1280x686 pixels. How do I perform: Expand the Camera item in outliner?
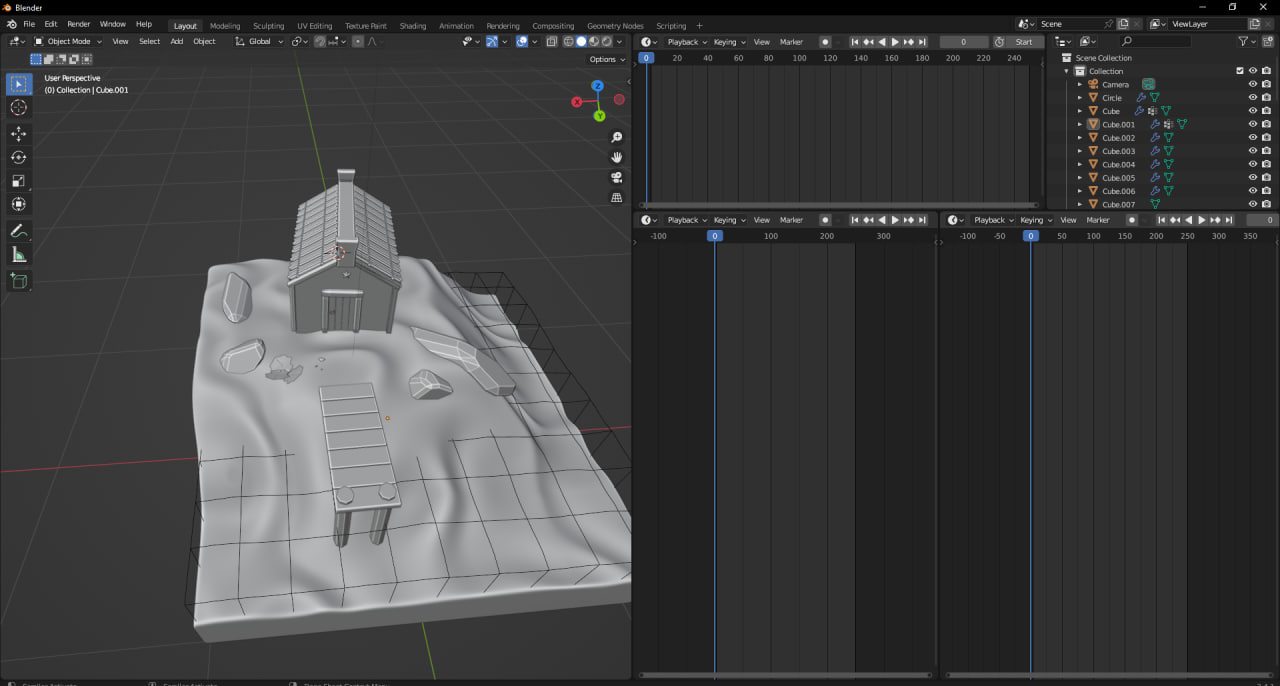[x=1080, y=84]
